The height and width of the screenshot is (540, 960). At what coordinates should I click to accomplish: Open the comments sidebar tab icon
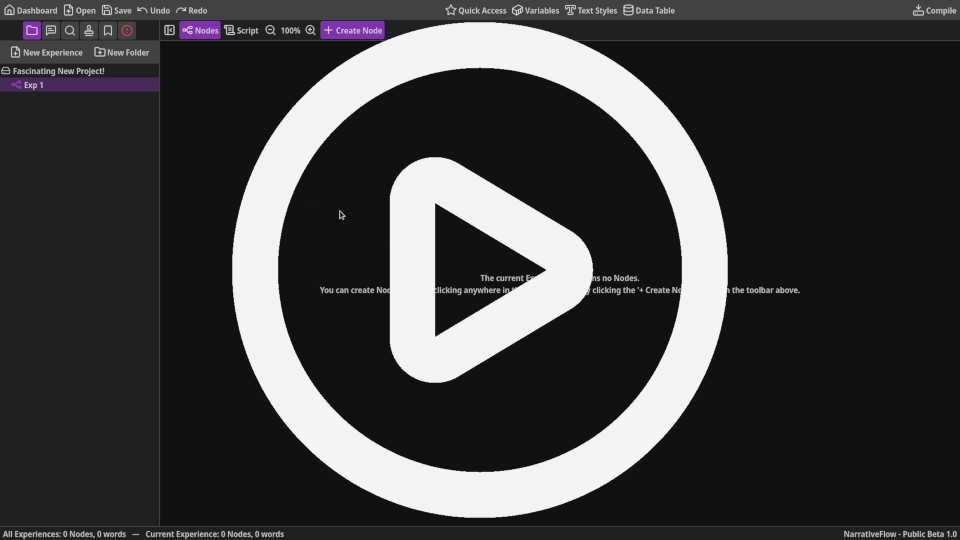tap(51, 31)
